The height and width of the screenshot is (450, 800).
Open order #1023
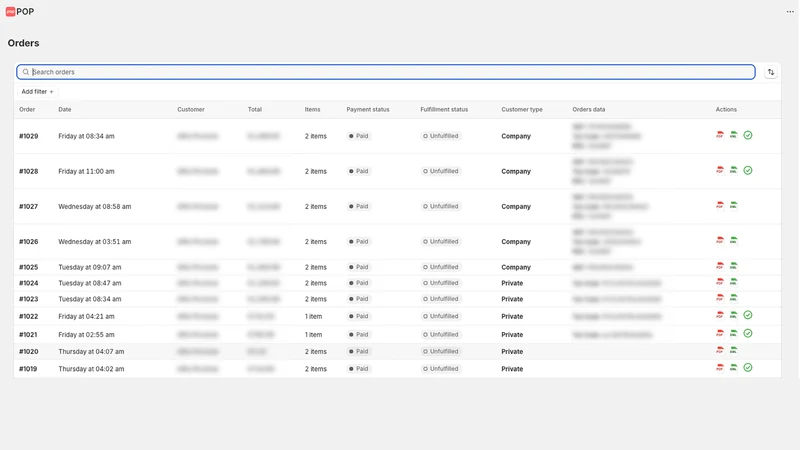(x=29, y=299)
